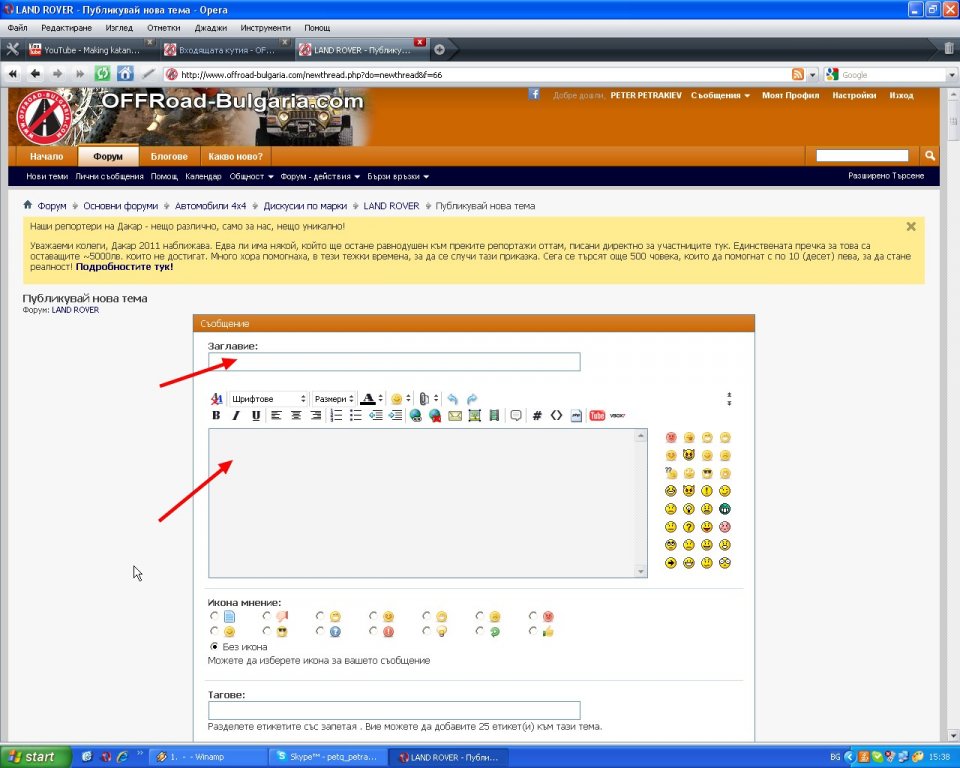Expand the 'Съобщения' dropdown in the header
Screen dimensions: 960x768
pyautogui.click(x=720, y=95)
